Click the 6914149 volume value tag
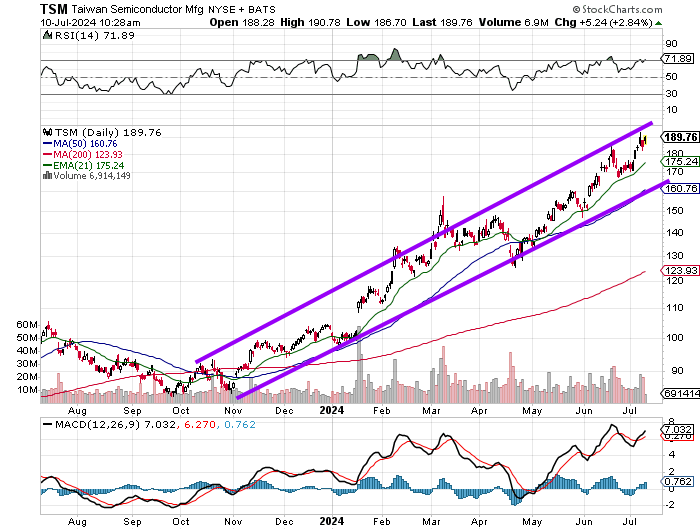This screenshot has width=700, height=530. (682, 396)
